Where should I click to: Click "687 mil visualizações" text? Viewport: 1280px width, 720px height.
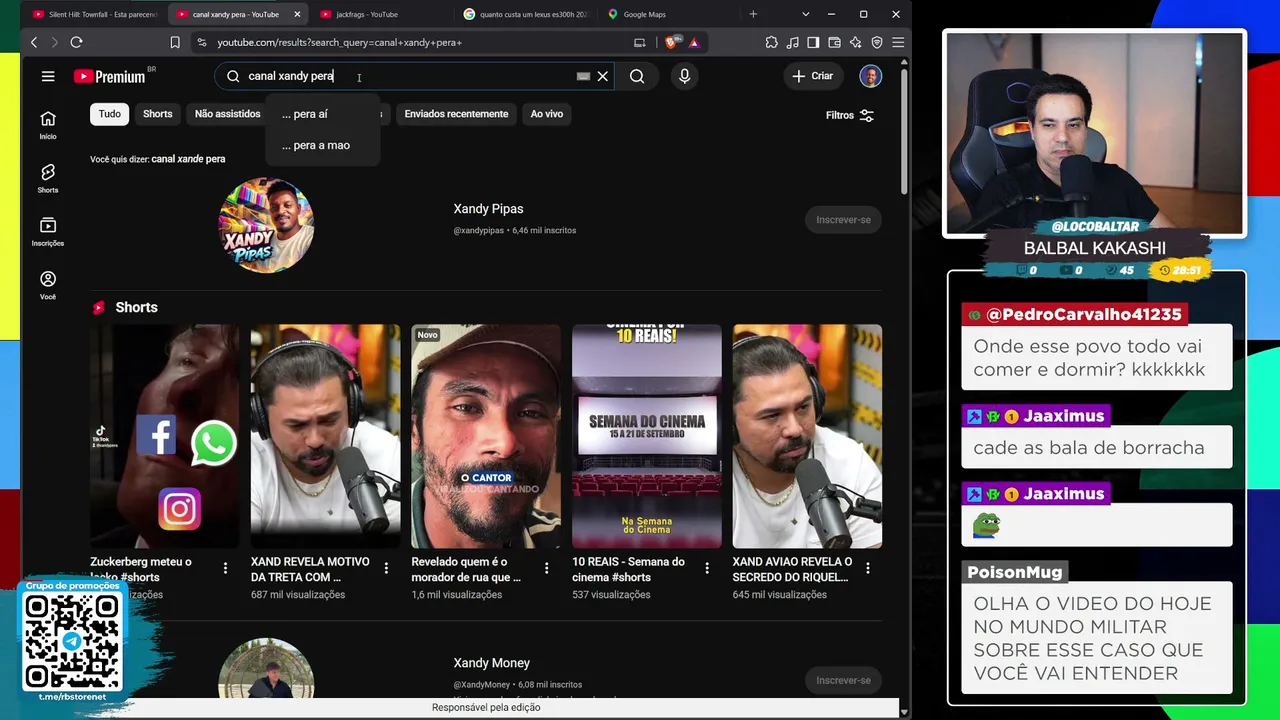click(298, 595)
